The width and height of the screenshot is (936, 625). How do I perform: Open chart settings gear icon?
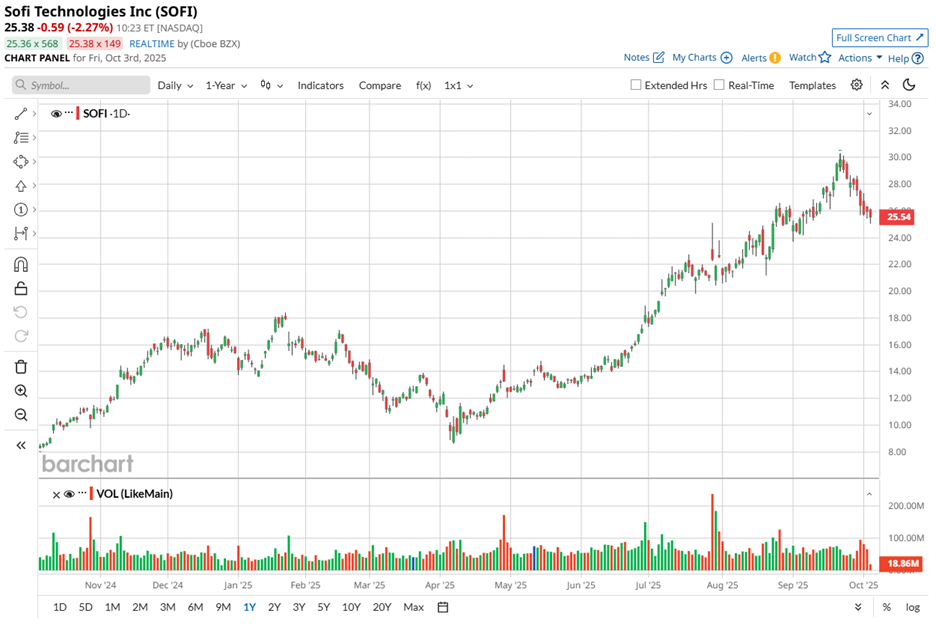pos(857,85)
